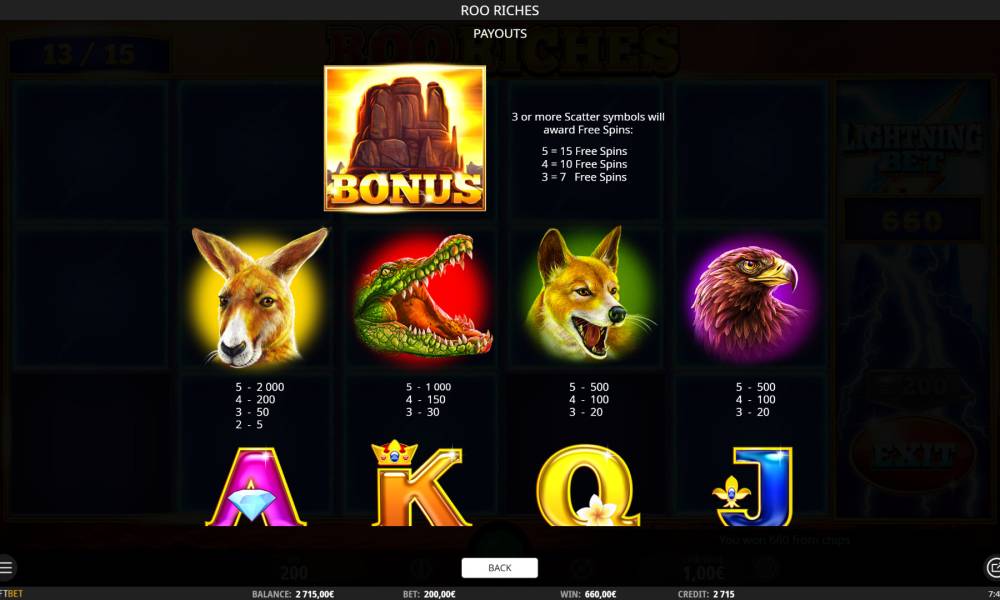Click the bet amount 200,00€

439,594
